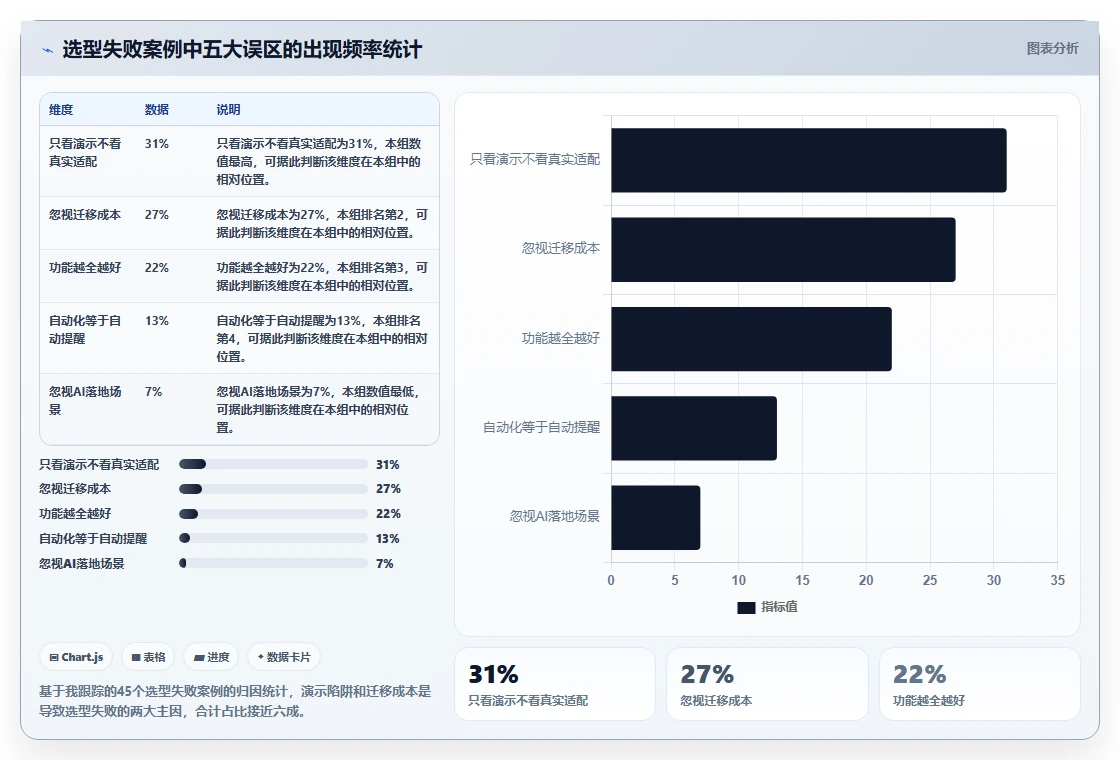
Task: Click the Chart.js tag icon
Action: (x=54, y=657)
